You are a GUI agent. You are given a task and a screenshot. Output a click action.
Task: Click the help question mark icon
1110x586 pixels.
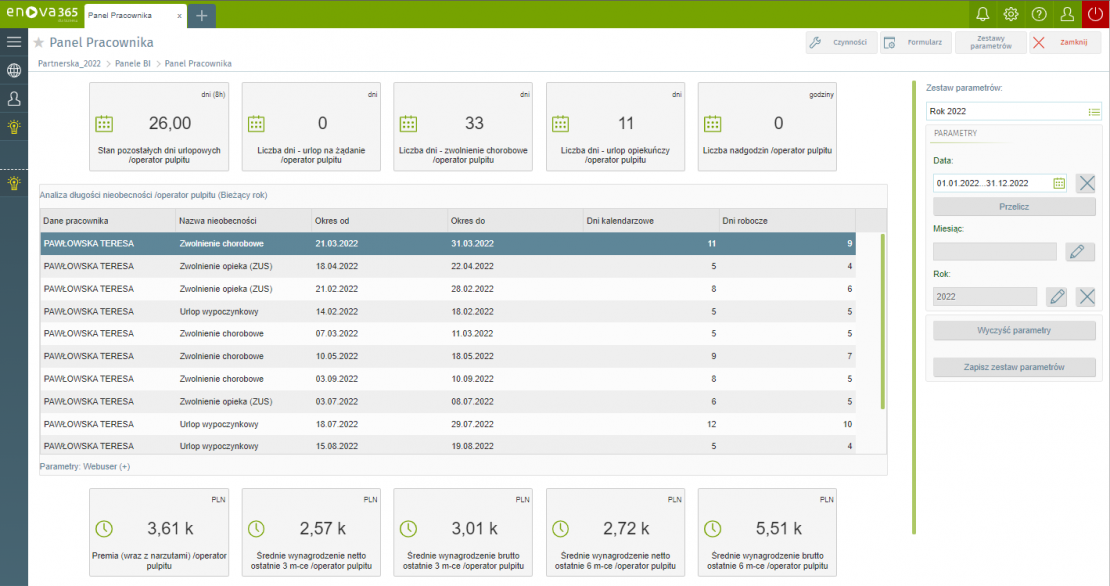pos(1039,14)
